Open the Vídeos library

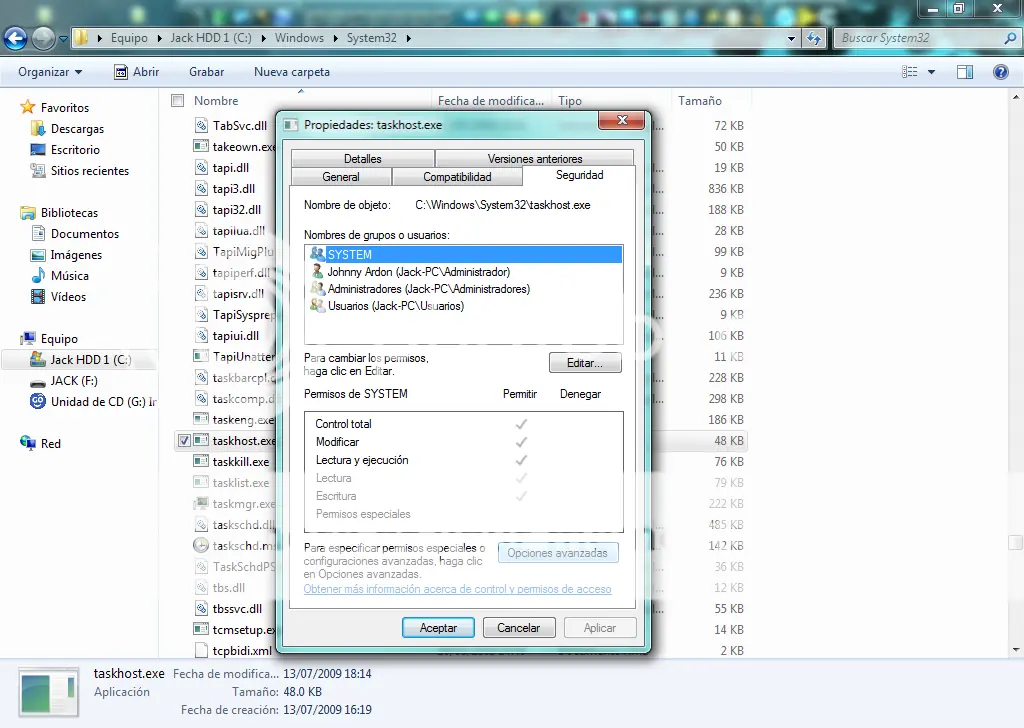pos(69,296)
